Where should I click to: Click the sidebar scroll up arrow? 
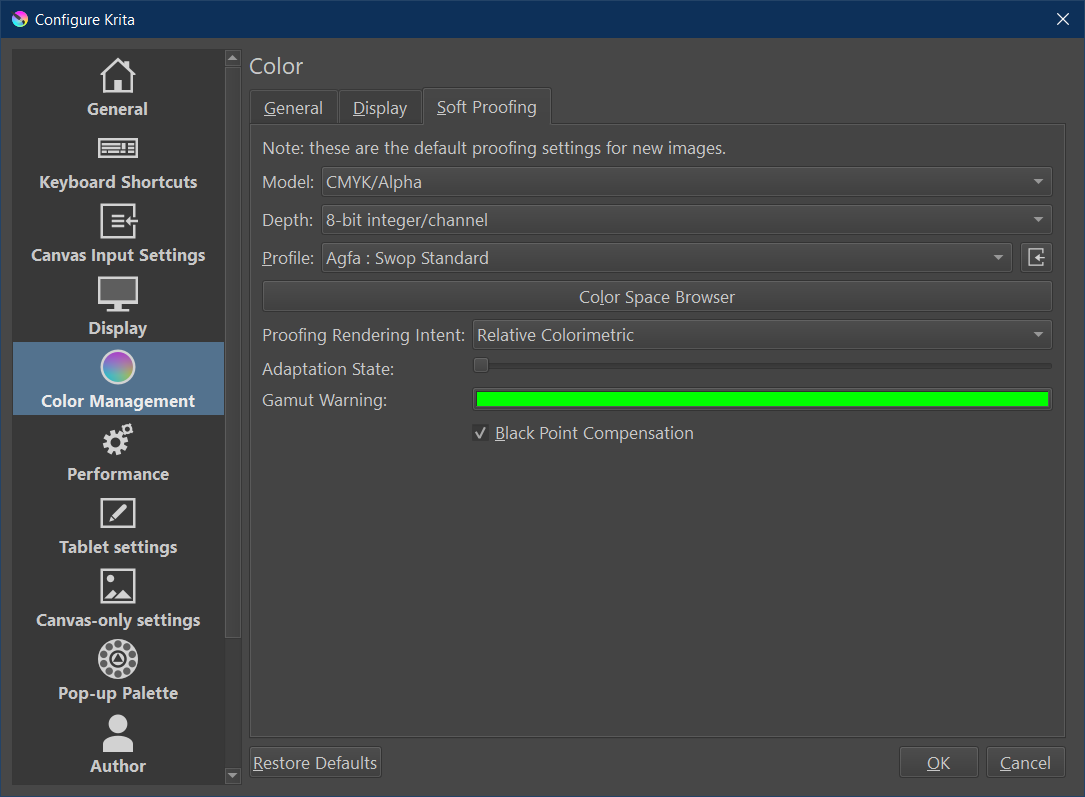[x=233, y=58]
